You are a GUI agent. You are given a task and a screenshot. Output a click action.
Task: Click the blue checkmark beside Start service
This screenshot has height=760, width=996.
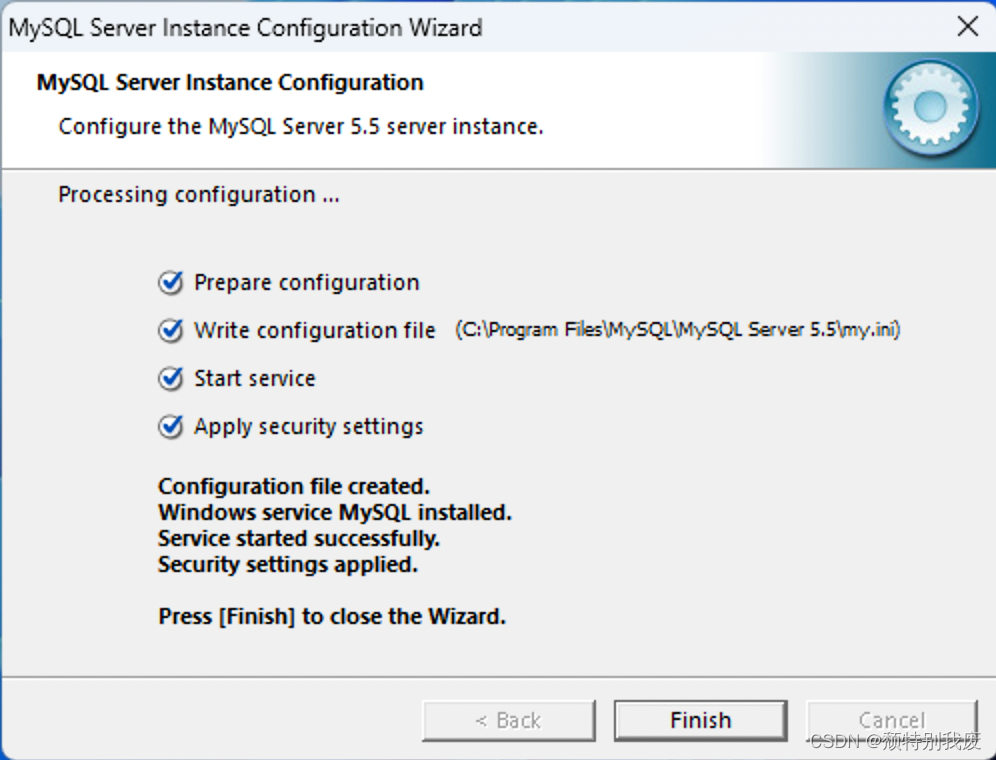tap(170, 379)
